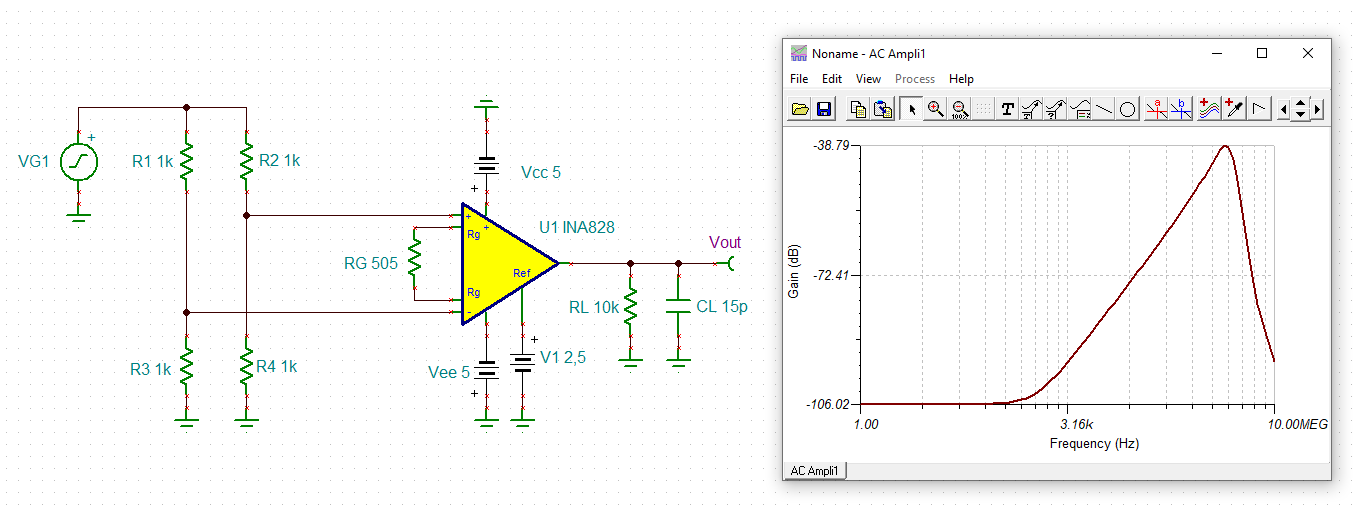The height and width of the screenshot is (516, 1360).
Task: Select the arrow pointer tool
Action: coord(911,109)
